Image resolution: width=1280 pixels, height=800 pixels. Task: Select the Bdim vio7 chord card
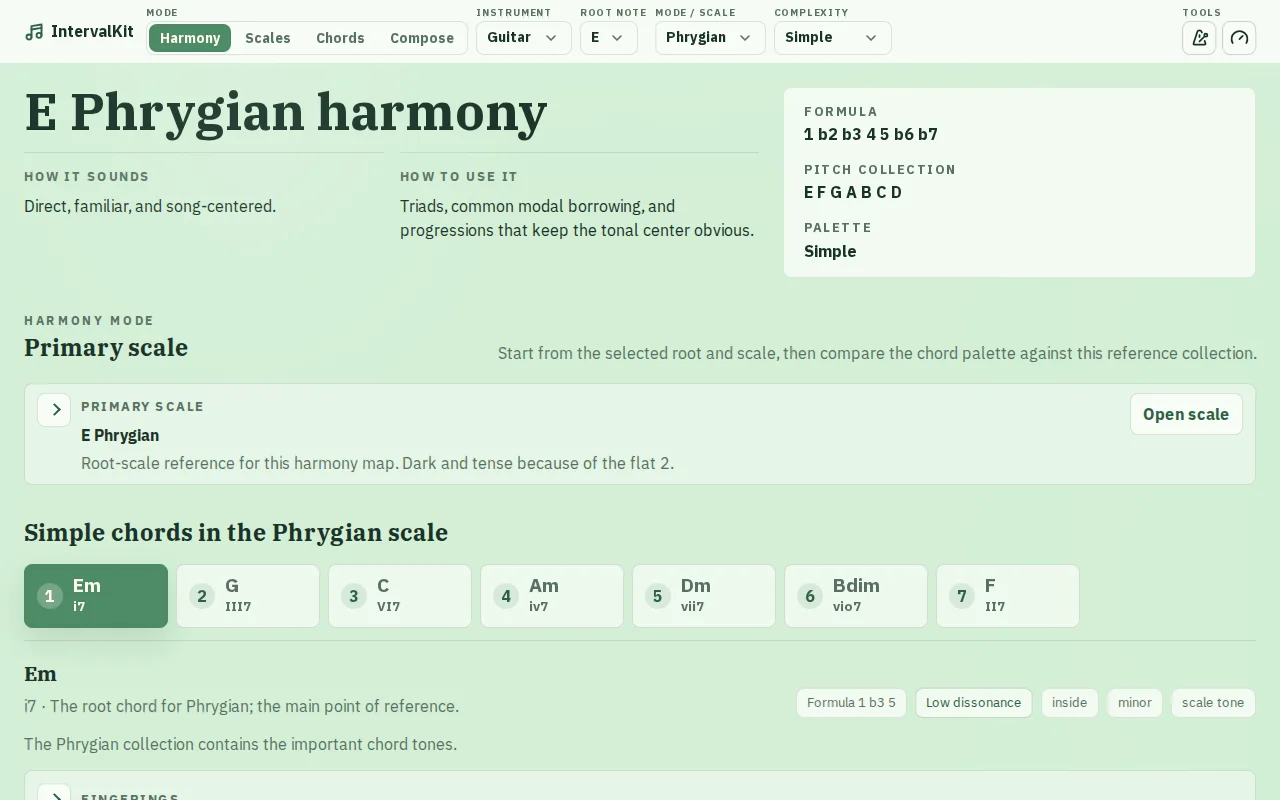point(856,596)
